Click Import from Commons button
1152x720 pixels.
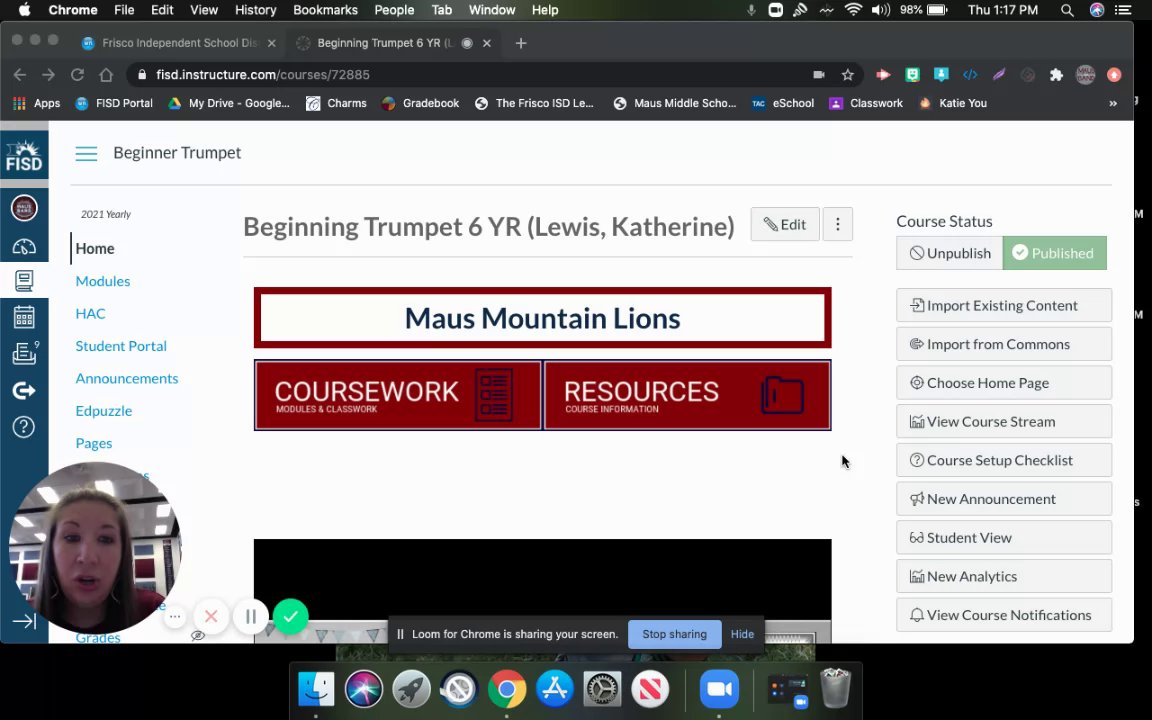(1004, 344)
